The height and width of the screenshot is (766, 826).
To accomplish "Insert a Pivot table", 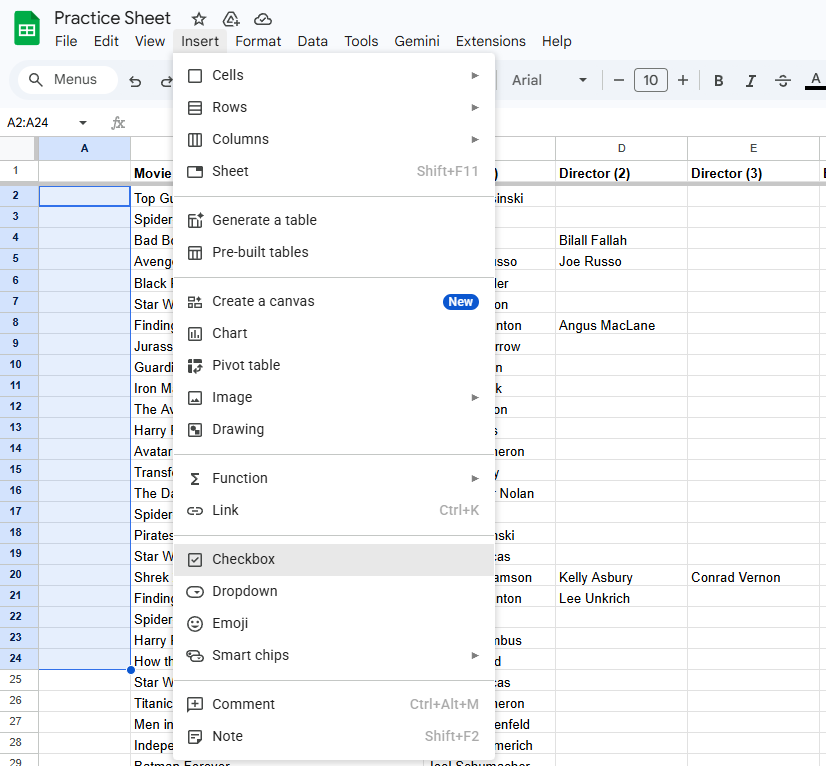I will point(333,365).
